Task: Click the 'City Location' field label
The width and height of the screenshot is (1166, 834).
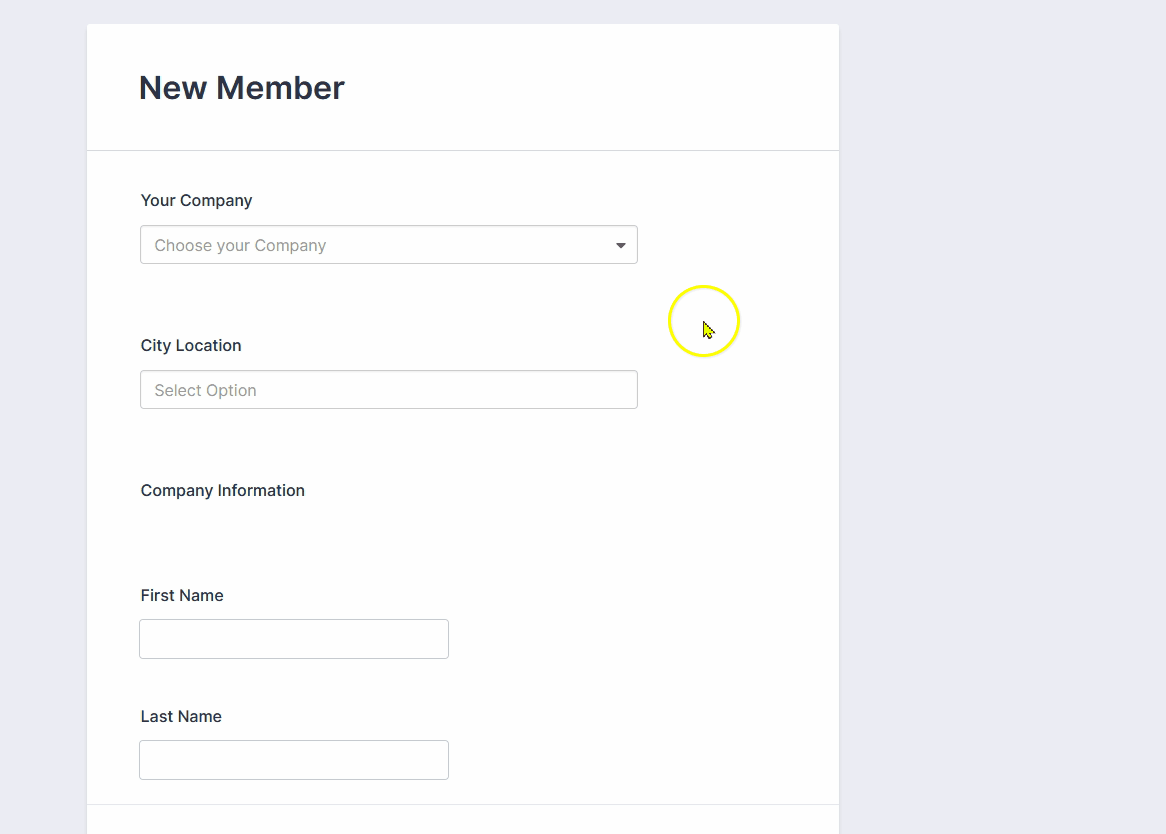Action: (191, 346)
